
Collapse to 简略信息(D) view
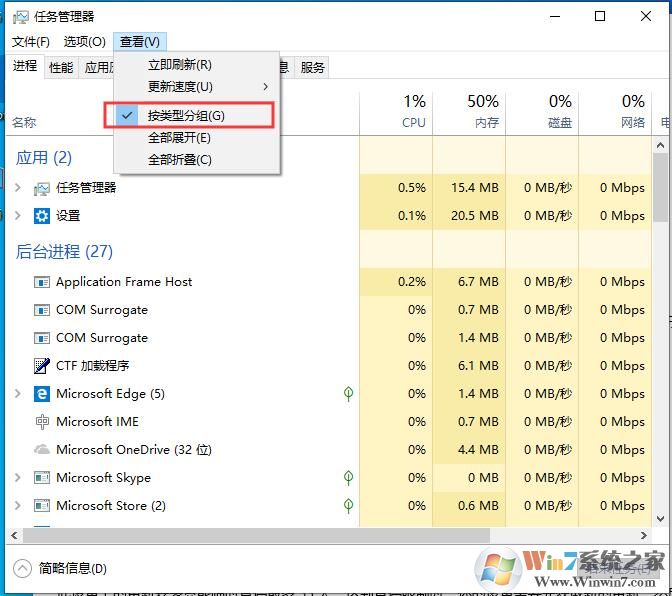[60, 569]
